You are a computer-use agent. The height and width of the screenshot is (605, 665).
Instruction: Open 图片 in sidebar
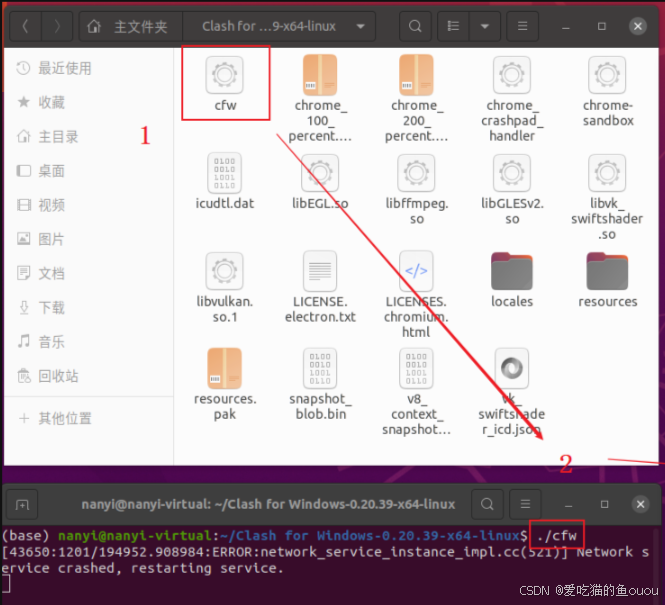88,239
